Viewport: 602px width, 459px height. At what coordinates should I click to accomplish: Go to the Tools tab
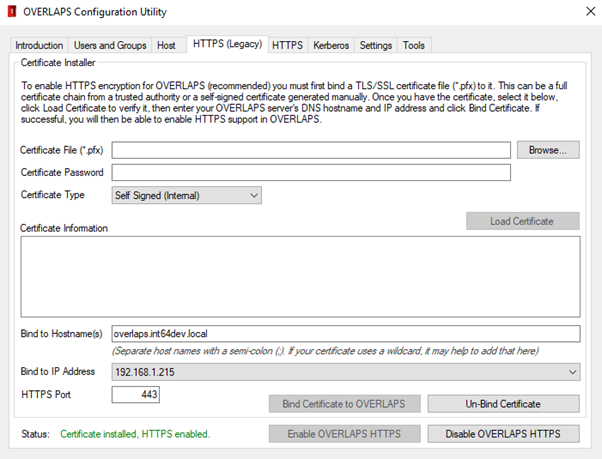click(x=414, y=45)
